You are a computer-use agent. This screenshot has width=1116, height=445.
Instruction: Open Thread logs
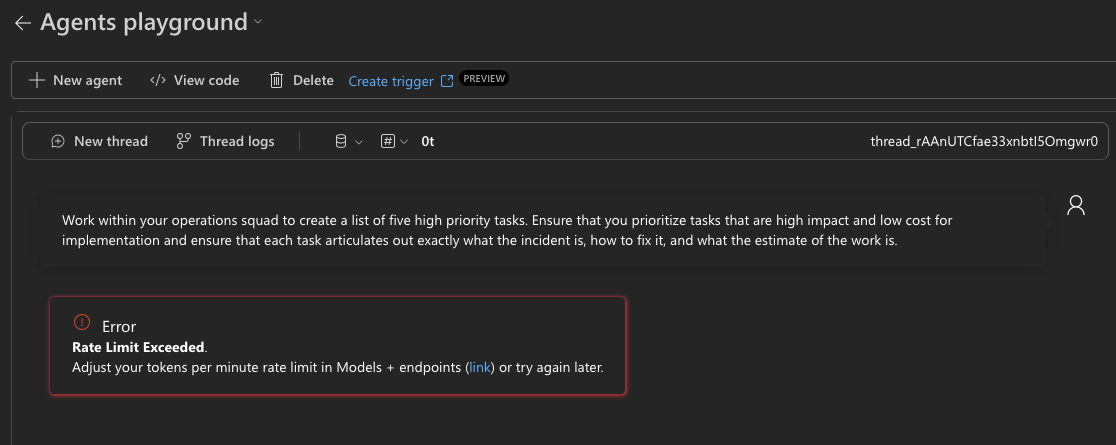(225, 141)
